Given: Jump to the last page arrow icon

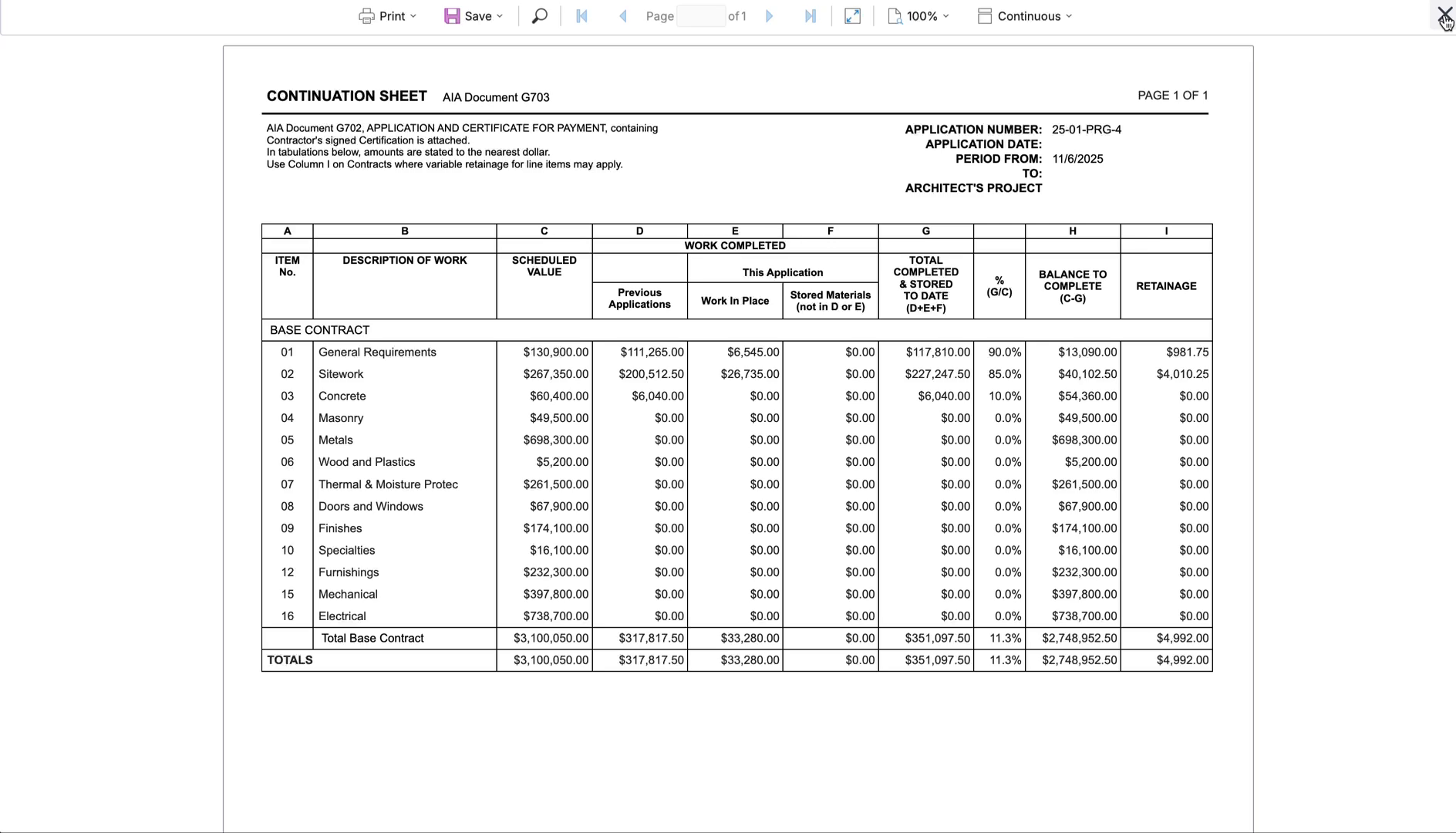Looking at the screenshot, I should click(x=810, y=16).
